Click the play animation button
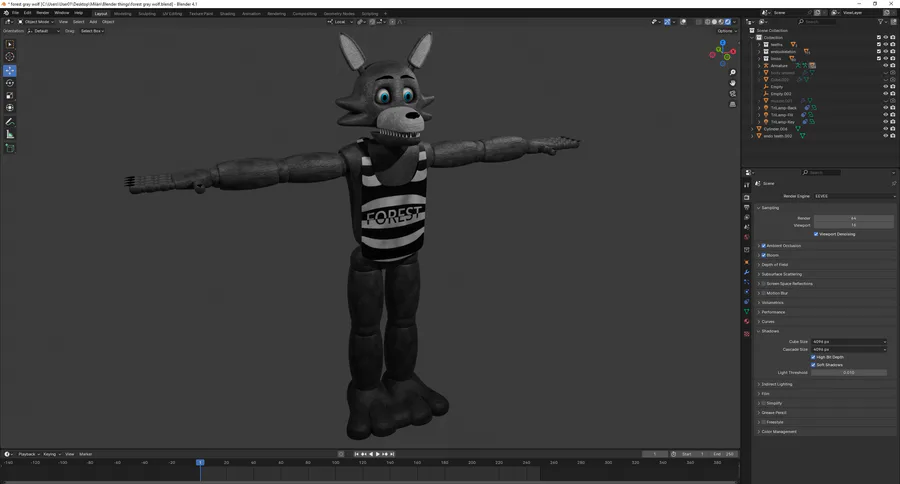The width and height of the screenshot is (900, 484). 378,454
